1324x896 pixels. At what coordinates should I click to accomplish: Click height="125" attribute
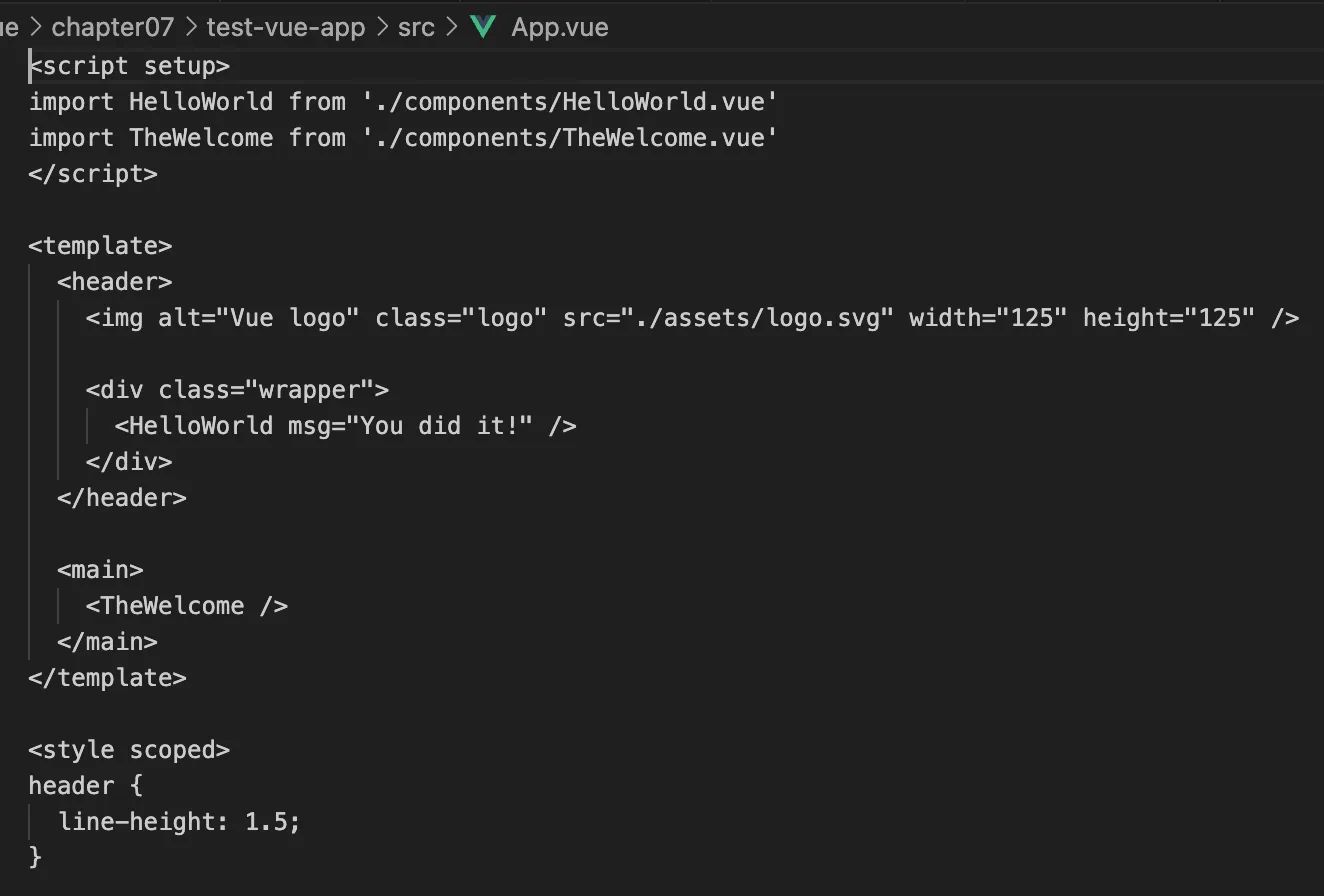point(1169,318)
